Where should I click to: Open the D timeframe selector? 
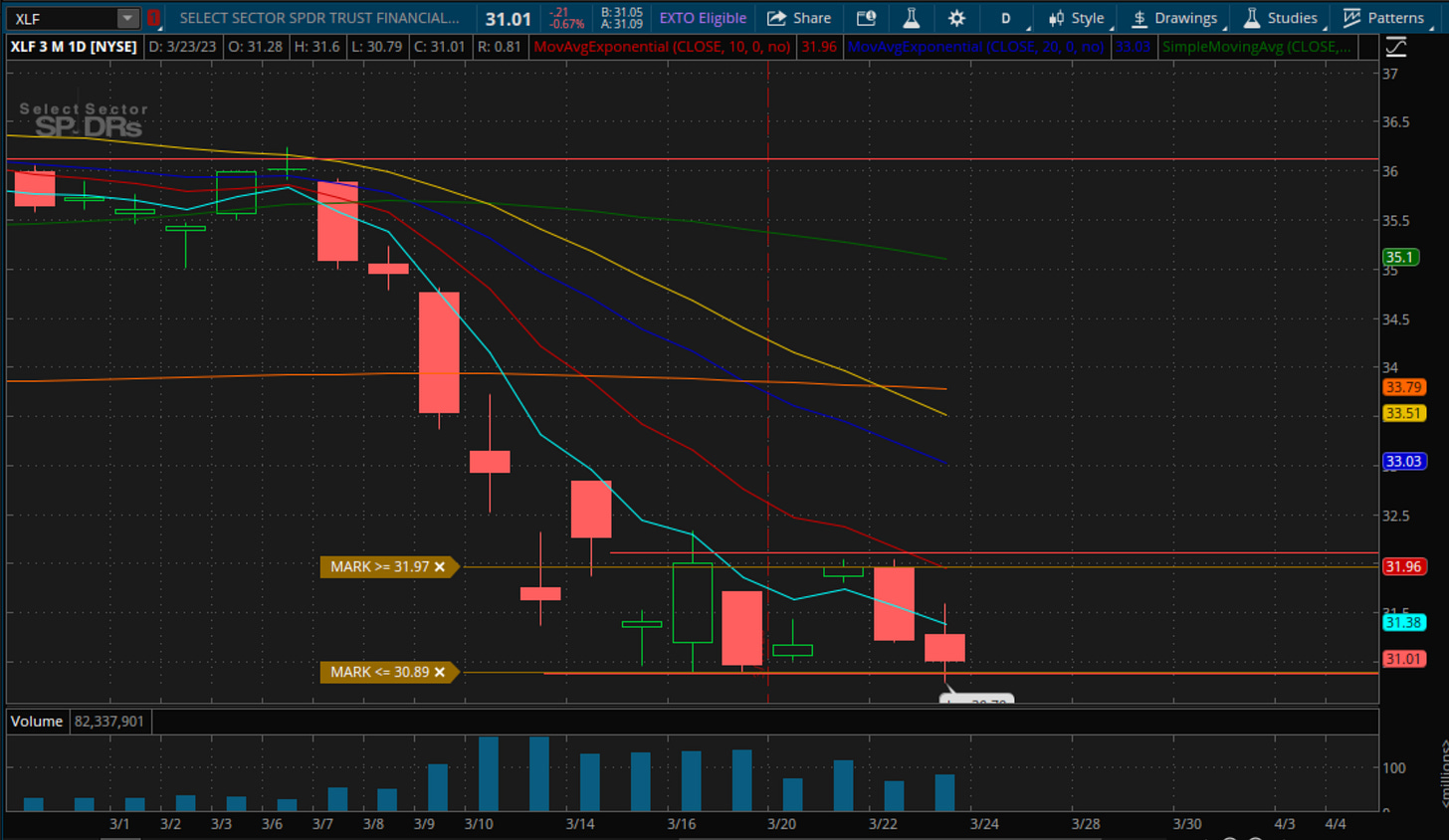tap(1005, 18)
